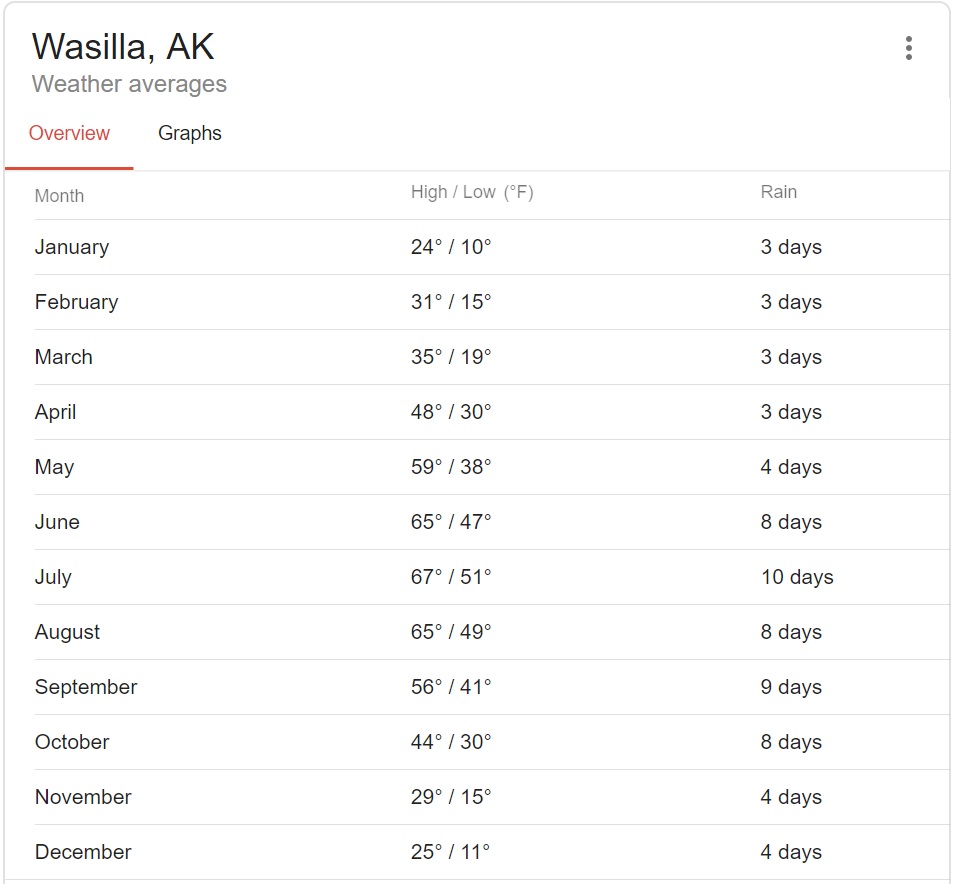This screenshot has width=955, height=884.
Task: Click October's 8 days rain value
Action: [x=791, y=742]
